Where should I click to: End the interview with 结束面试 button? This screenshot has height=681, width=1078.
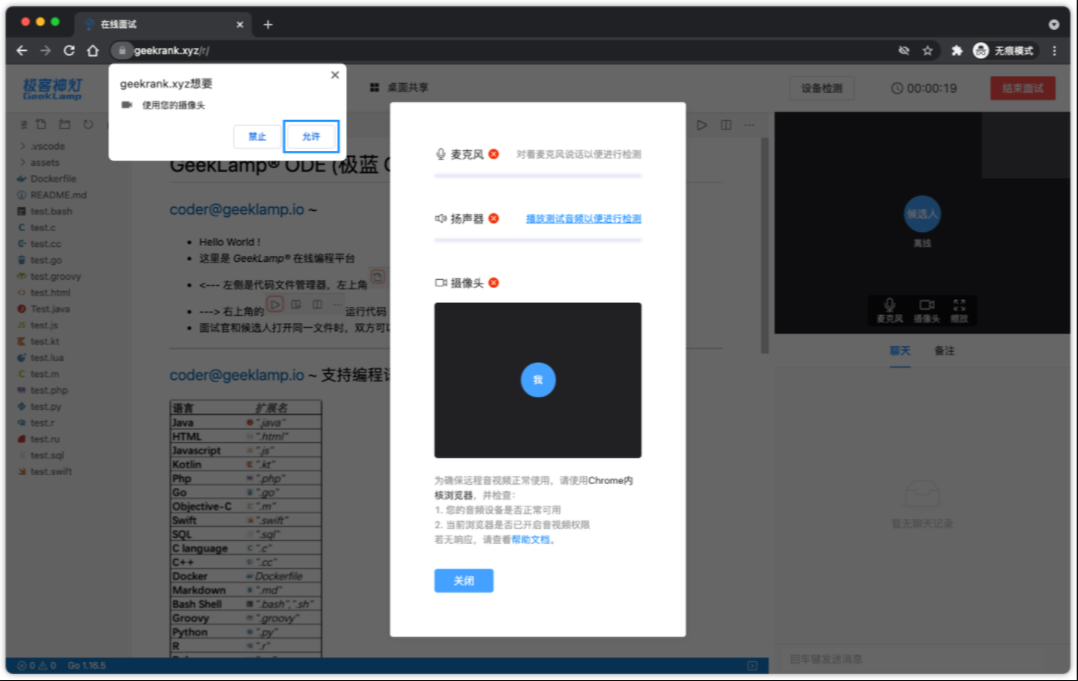point(1022,88)
